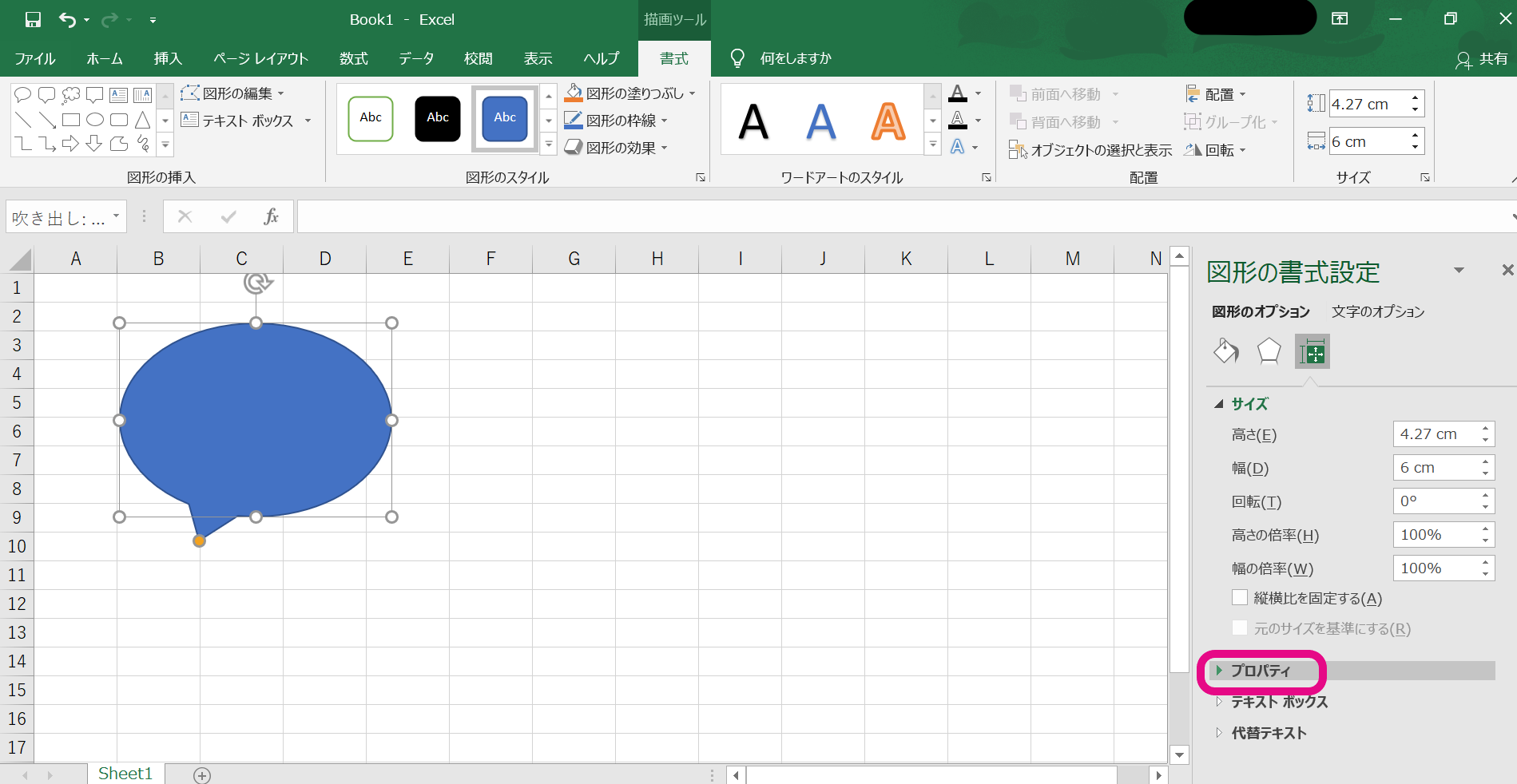
Task: Select the Sheet1 sheet tab
Action: point(125,774)
